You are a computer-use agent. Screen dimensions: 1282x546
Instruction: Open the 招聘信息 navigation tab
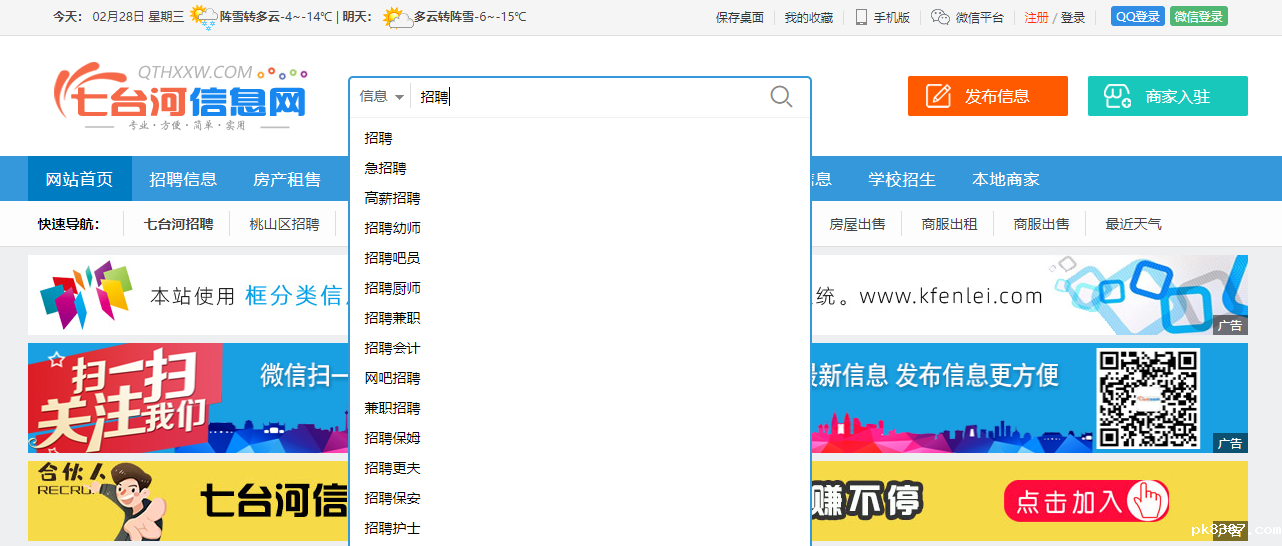click(x=183, y=180)
